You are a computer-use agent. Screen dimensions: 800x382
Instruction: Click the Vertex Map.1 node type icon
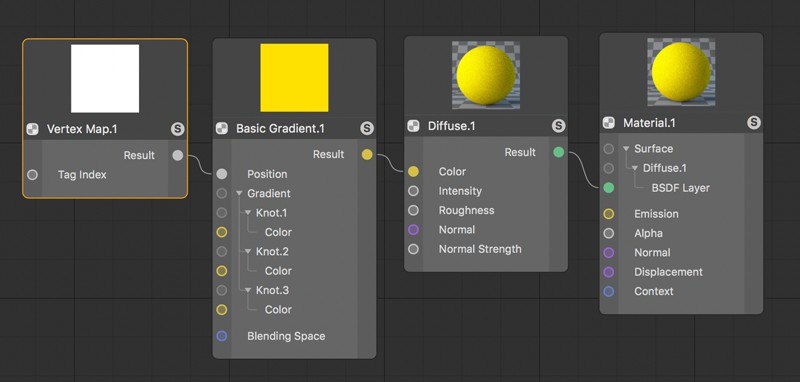point(32,129)
